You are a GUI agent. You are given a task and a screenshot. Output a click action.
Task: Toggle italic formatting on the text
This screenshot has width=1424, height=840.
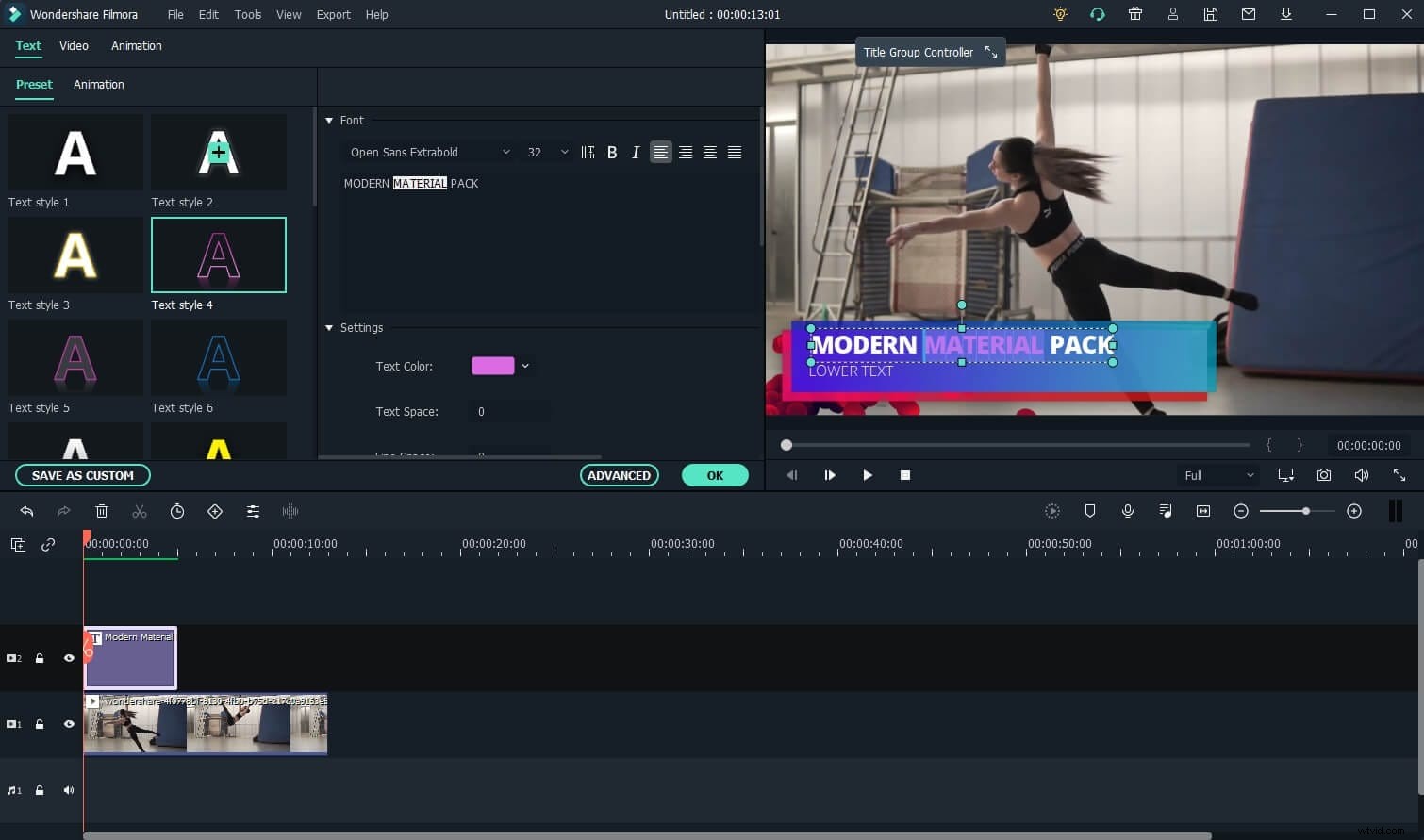636,152
